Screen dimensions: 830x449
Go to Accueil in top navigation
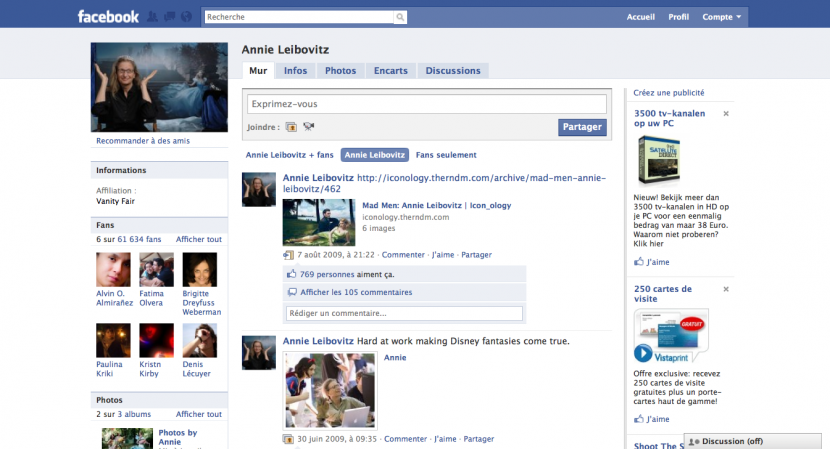click(640, 17)
